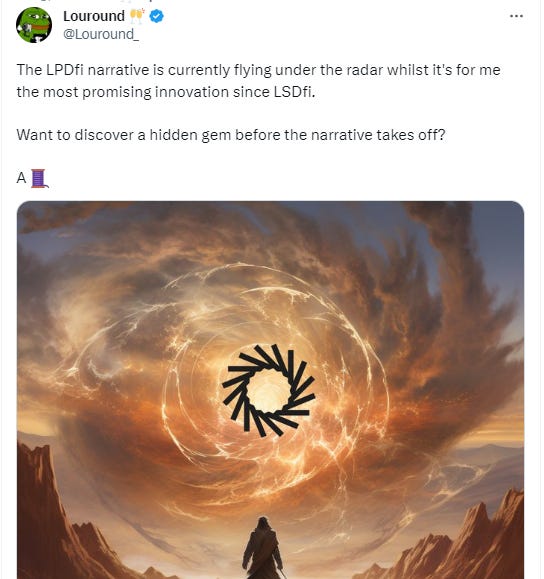Open the Pepe frog profile avatar

[x=34, y=25]
